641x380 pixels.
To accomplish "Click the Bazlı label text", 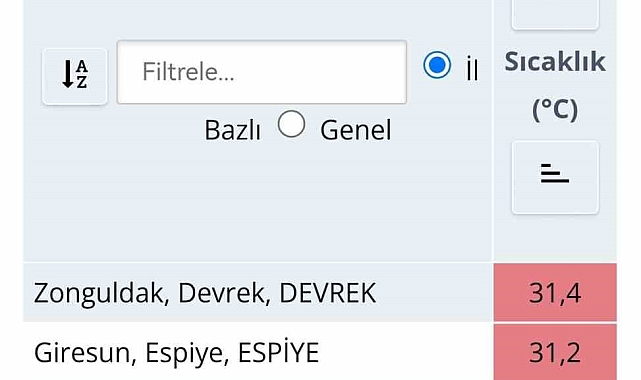I will tap(232, 130).
